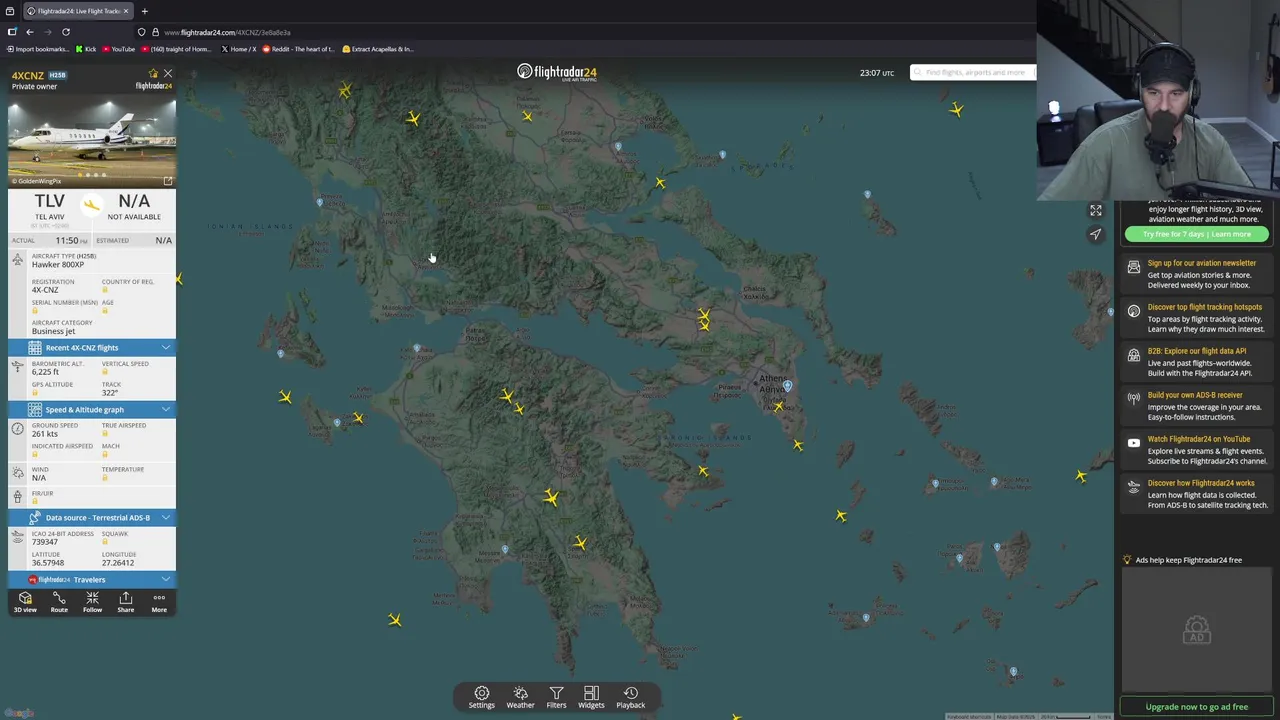The image size is (1280, 720).
Task: Open Sign up for our aviation newsletter
Action: 1196,274
